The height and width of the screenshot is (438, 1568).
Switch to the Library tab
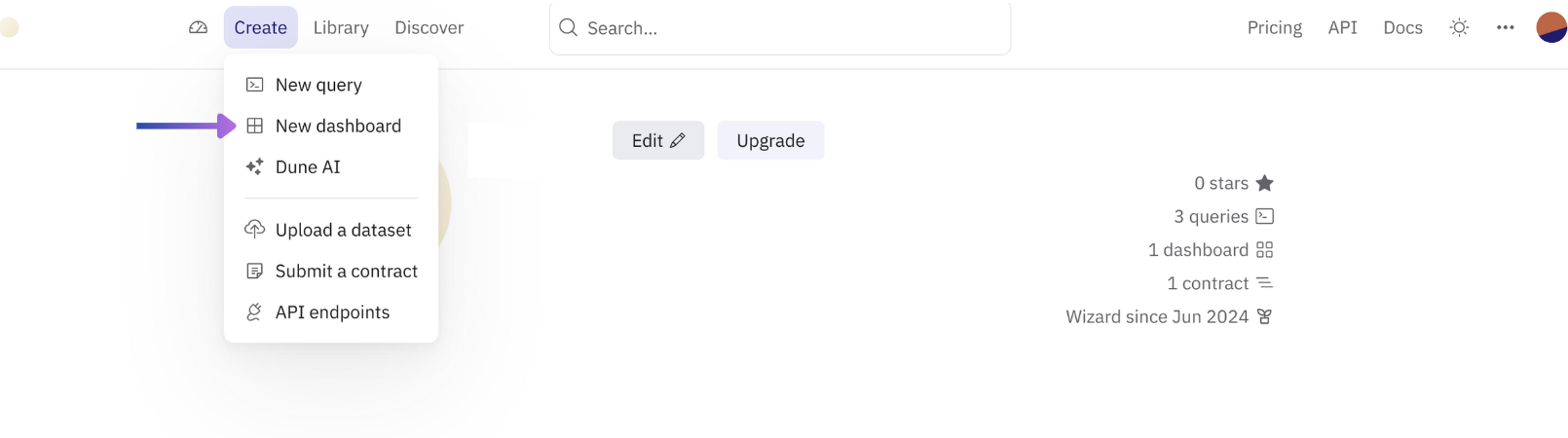point(341,27)
